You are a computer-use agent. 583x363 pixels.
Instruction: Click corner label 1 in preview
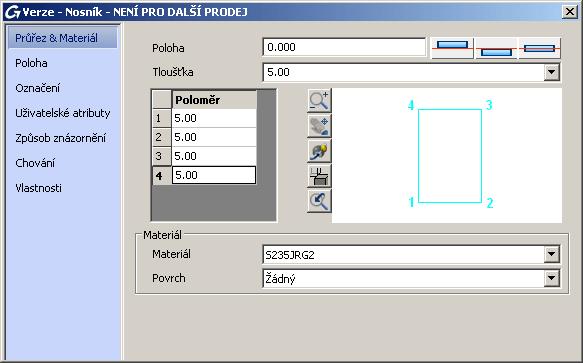click(x=411, y=202)
